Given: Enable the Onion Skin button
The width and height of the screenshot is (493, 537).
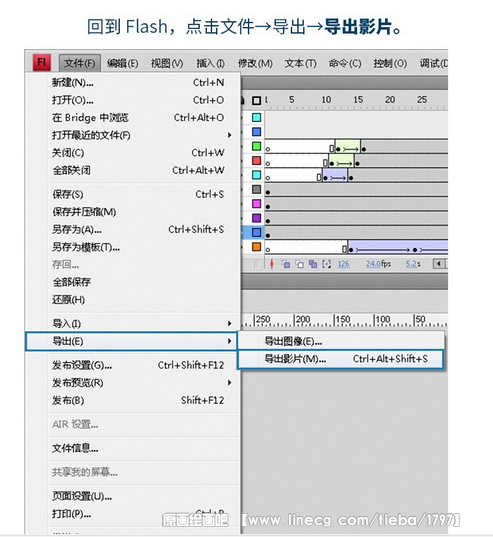Looking at the screenshot, I should [x=286, y=264].
